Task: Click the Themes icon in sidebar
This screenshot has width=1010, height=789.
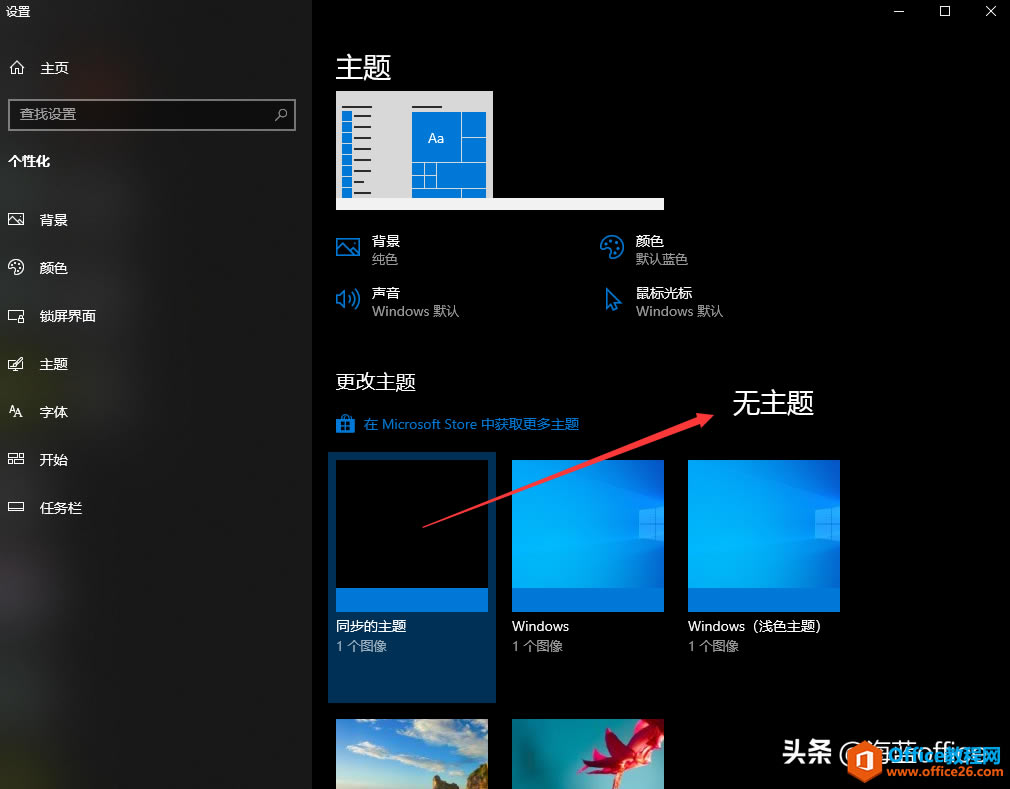Action: [x=16, y=364]
